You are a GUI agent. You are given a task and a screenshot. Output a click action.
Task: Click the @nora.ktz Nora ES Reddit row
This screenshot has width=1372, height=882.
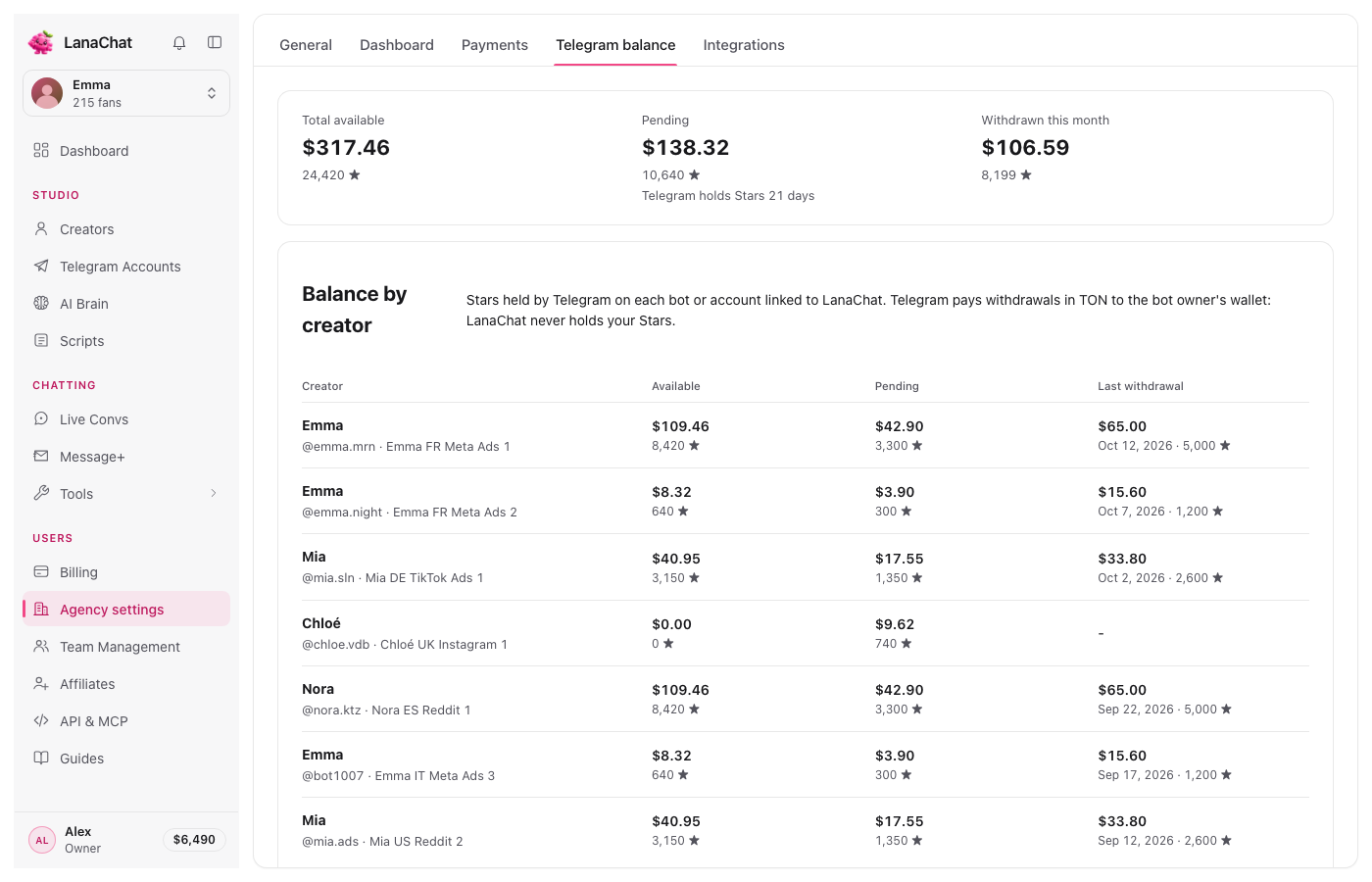[x=806, y=699]
